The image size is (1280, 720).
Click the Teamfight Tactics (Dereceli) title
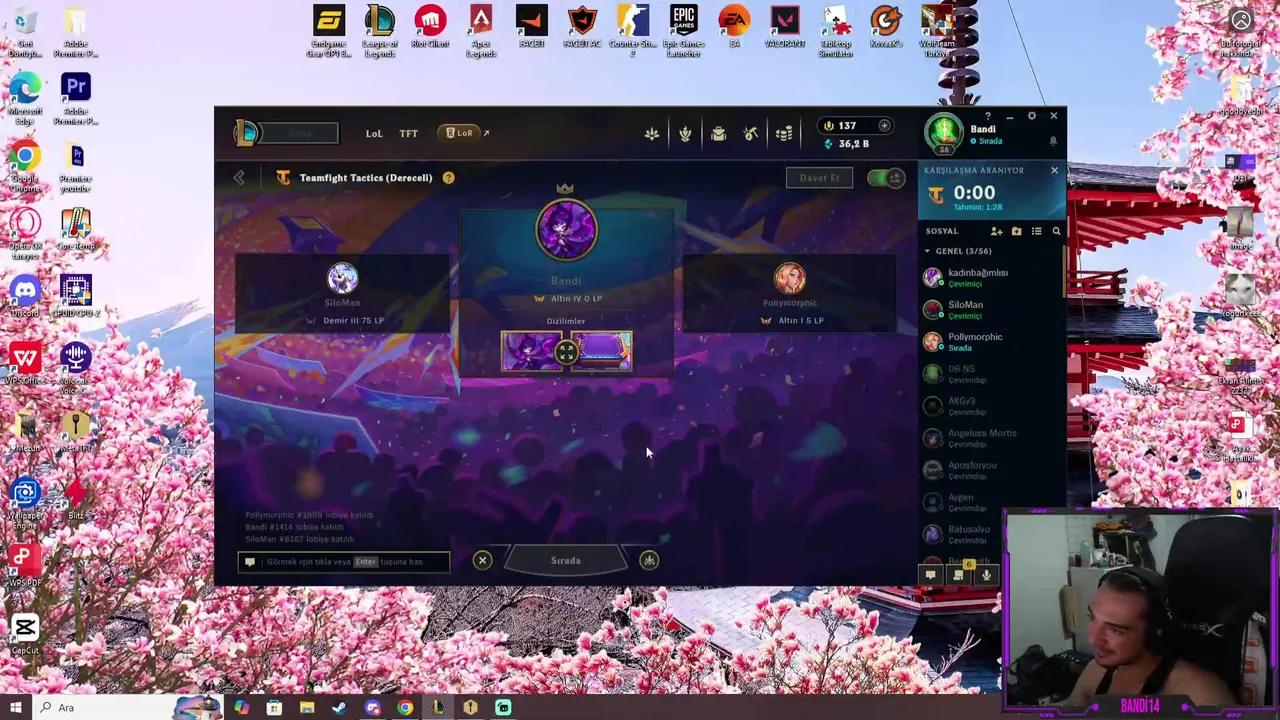(x=366, y=178)
